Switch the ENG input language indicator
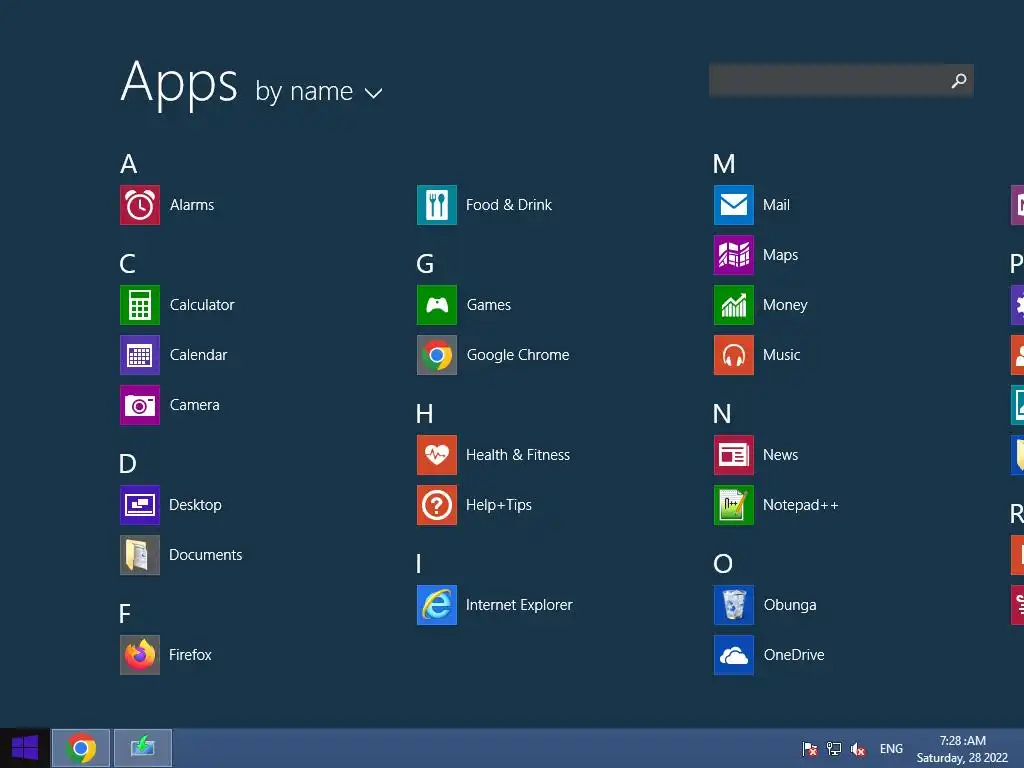 (891, 749)
